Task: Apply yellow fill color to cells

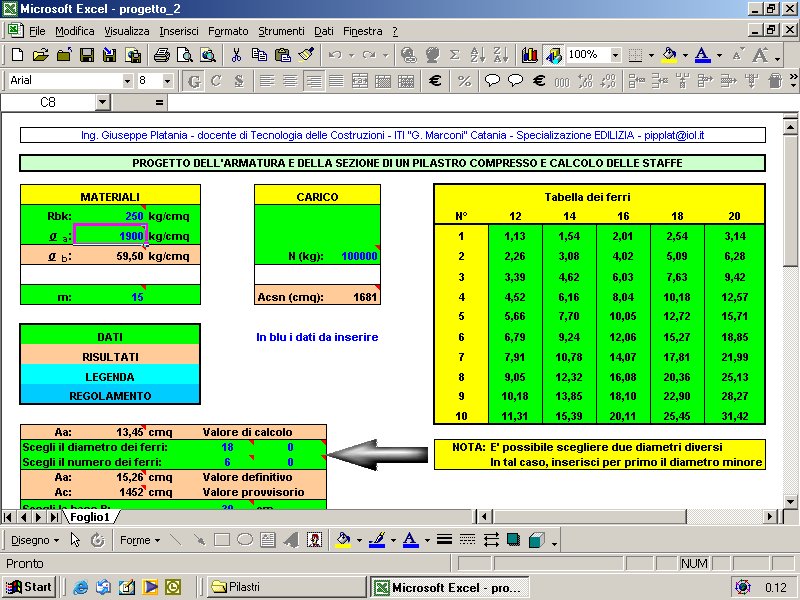Action: pos(669,55)
